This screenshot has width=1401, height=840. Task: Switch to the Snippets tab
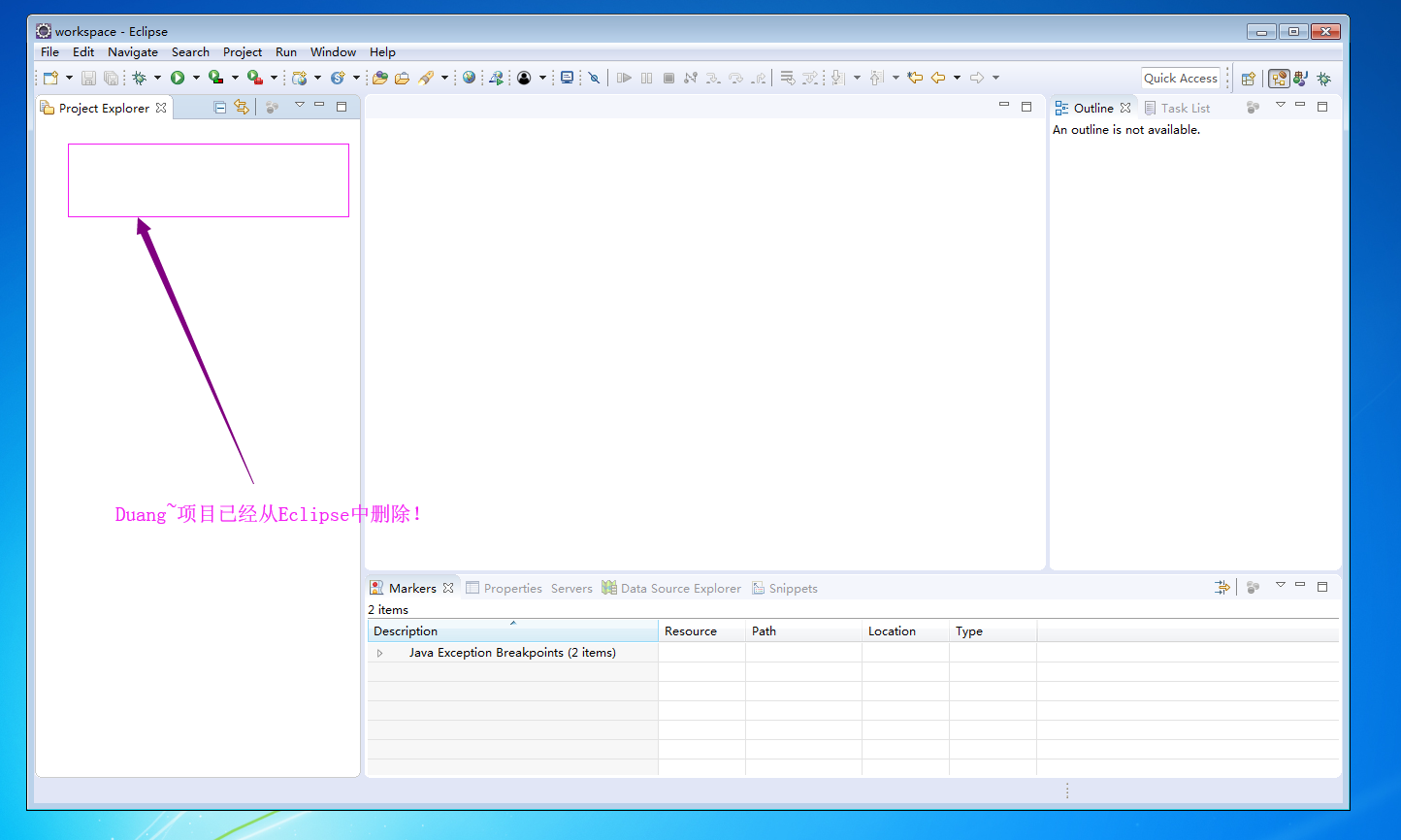pyautogui.click(x=785, y=589)
